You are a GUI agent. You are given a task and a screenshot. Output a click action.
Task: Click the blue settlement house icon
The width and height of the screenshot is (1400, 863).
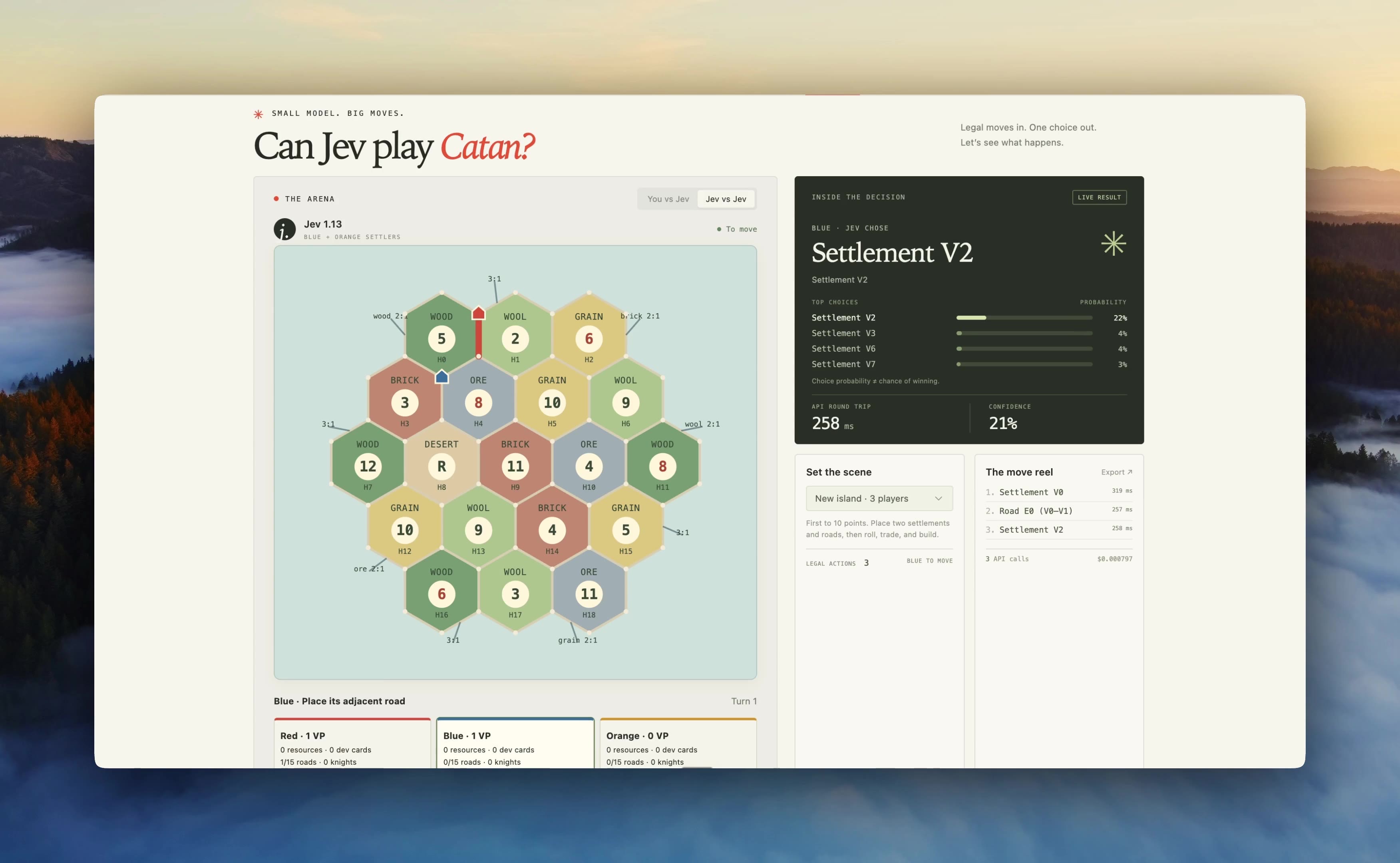point(442,376)
